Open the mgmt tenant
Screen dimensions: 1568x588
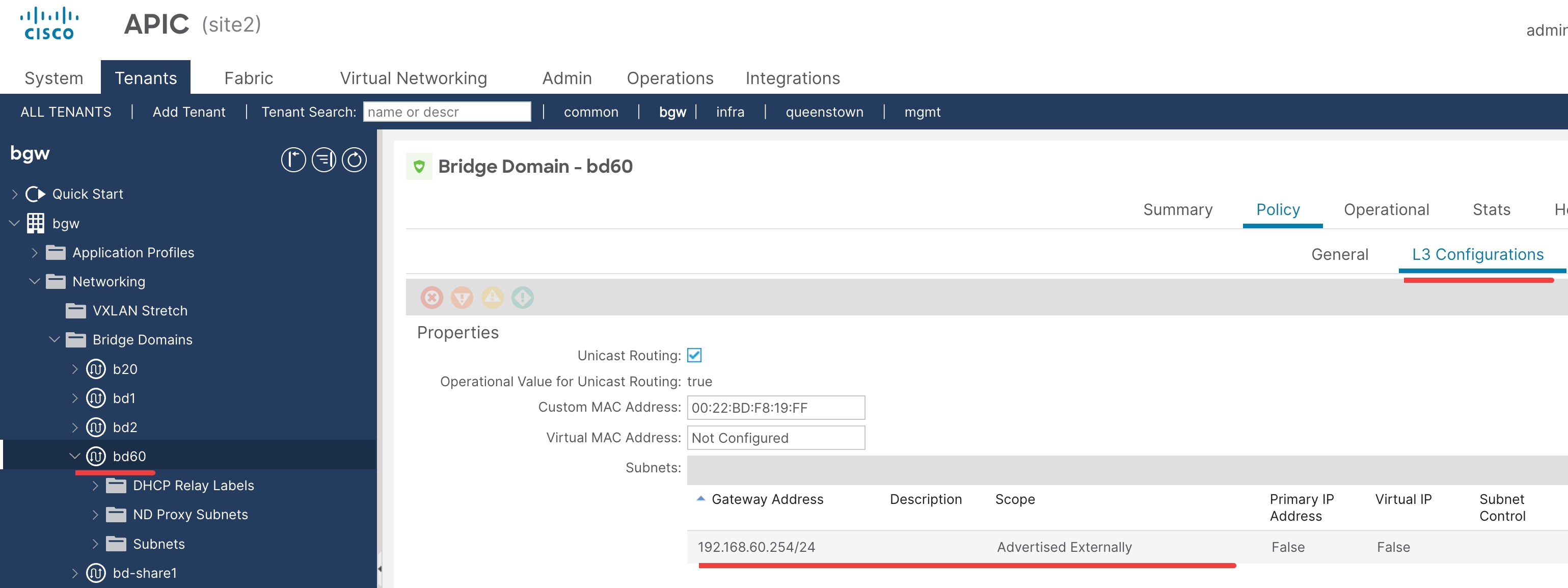click(922, 112)
